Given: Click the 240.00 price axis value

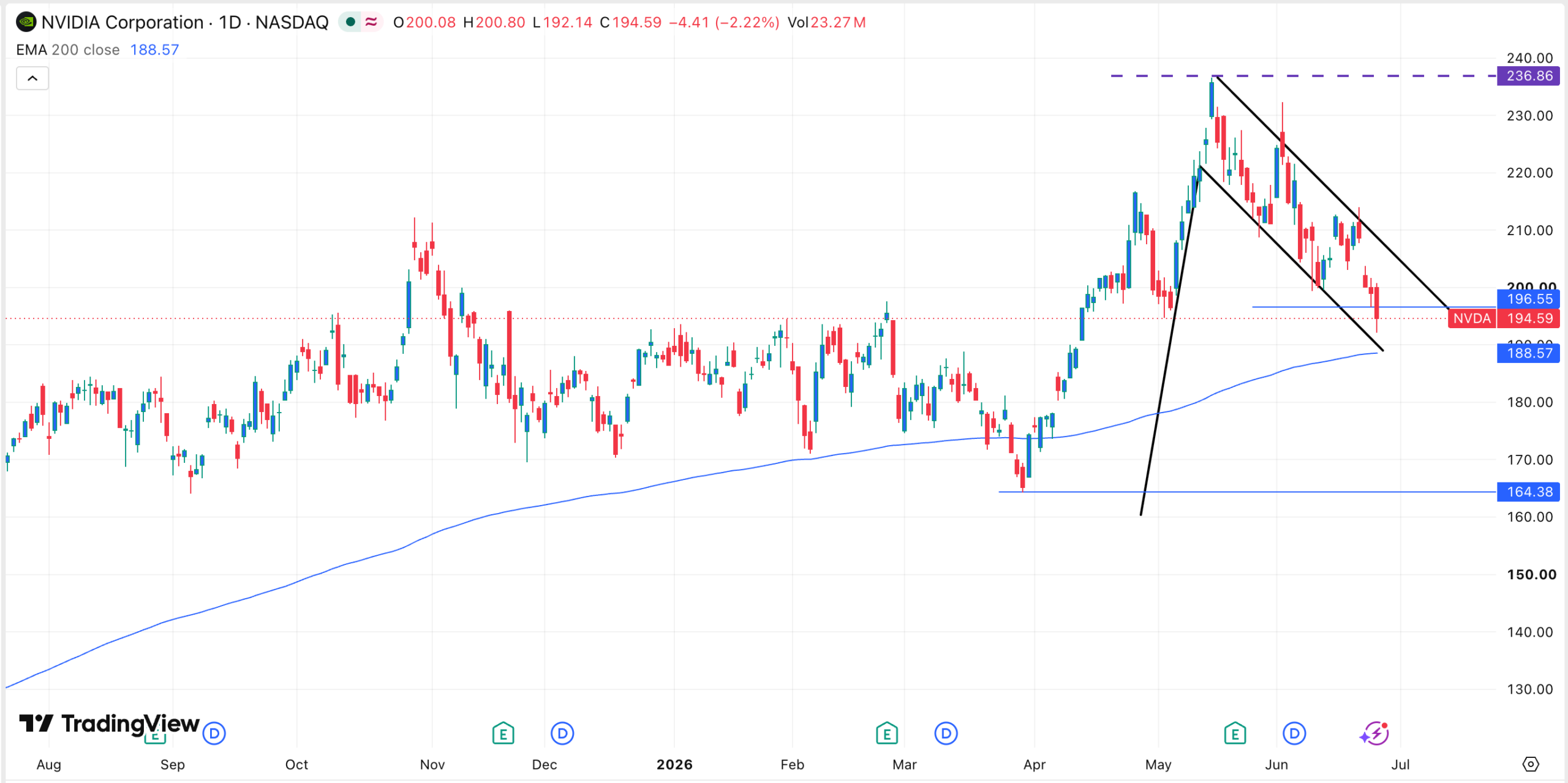Looking at the screenshot, I should coord(1529,58).
